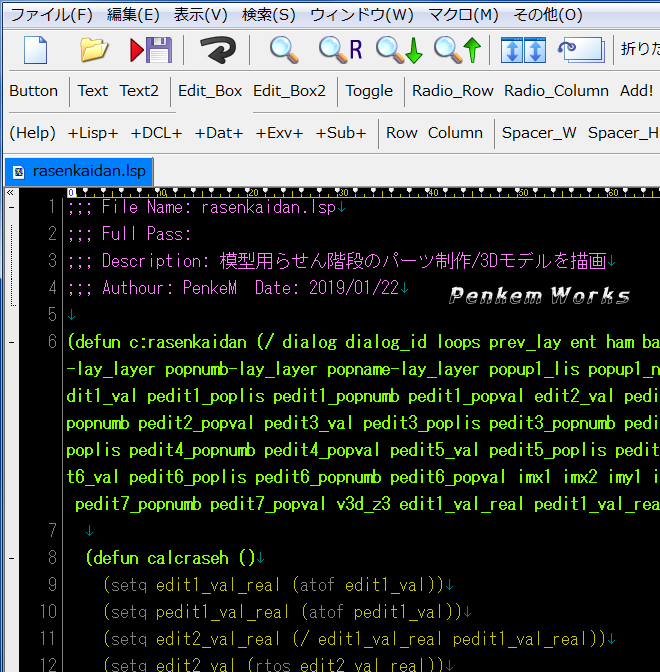The width and height of the screenshot is (660, 672).
Task: Click on 'pedit1_val_real' in line 10
Action: pyautogui.click(x=222, y=612)
